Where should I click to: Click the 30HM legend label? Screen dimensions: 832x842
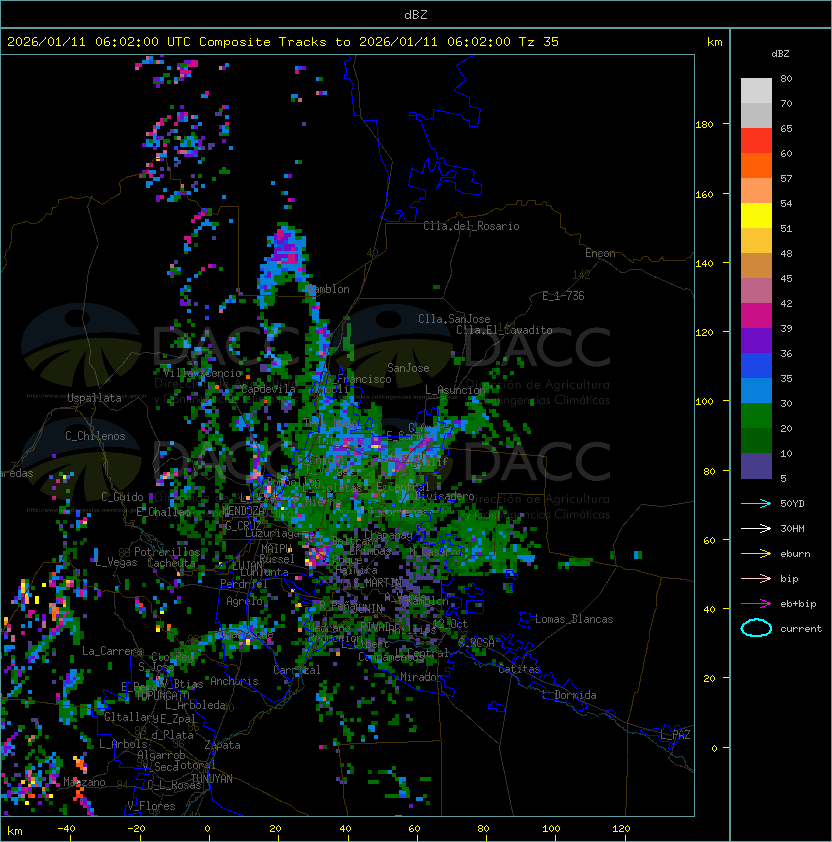point(792,528)
